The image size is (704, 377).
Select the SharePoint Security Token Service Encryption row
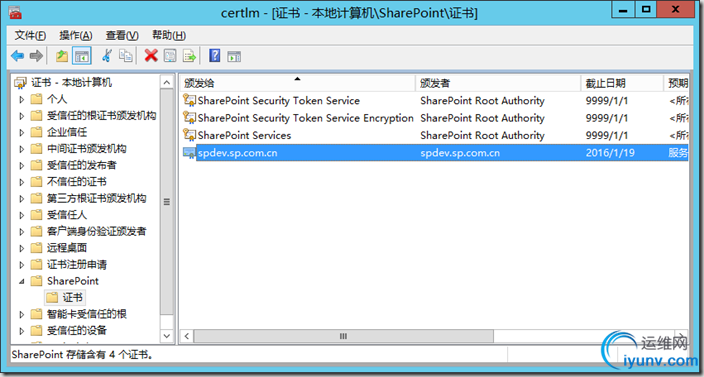click(x=434, y=118)
